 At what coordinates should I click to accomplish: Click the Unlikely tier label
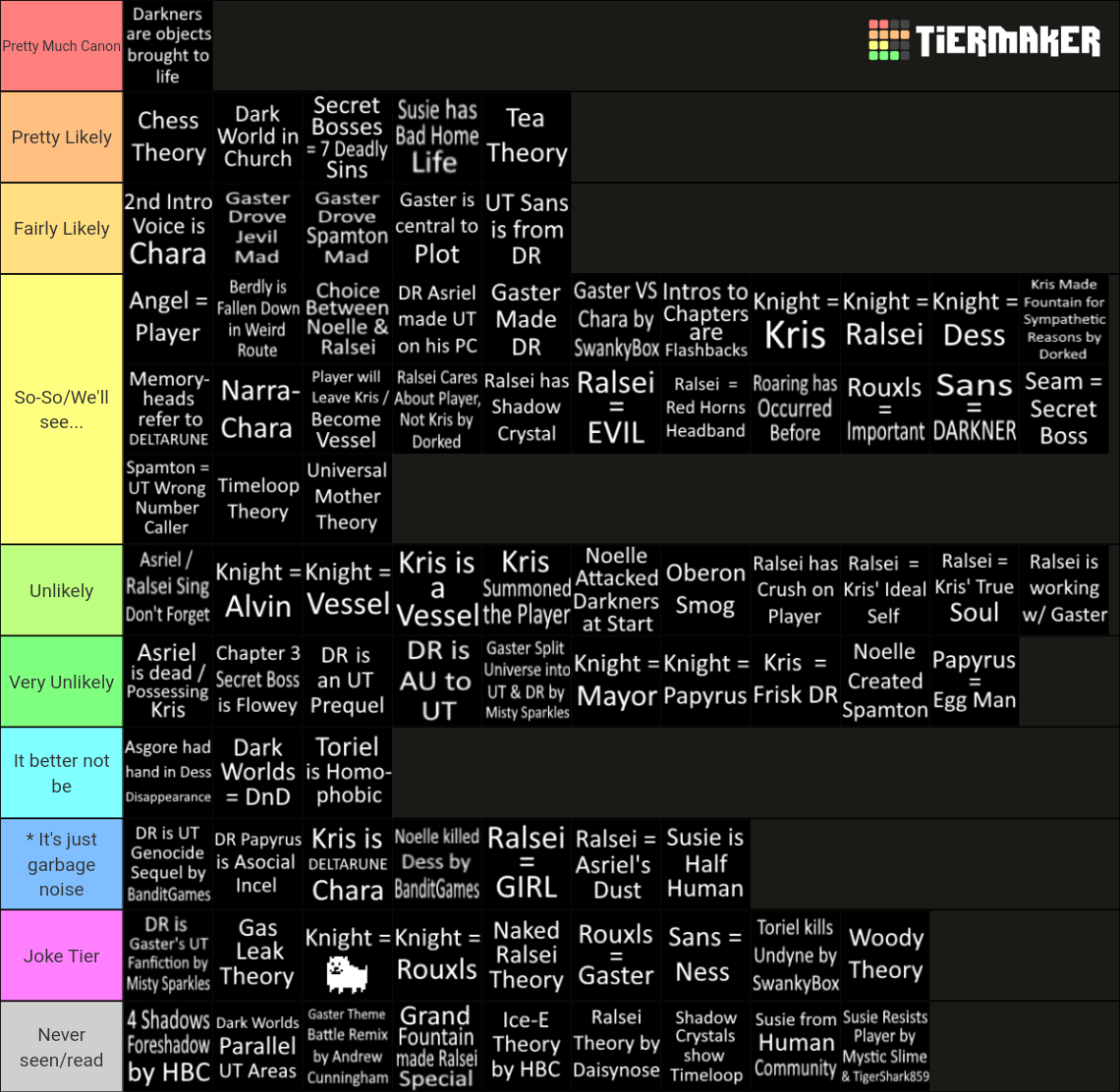pyautogui.click(x=62, y=590)
